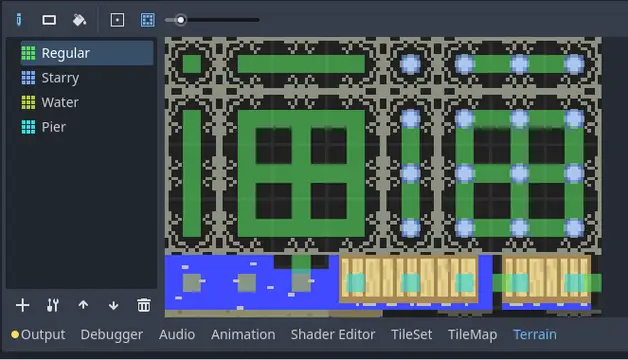Select the Regular terrain

point(87,53)
